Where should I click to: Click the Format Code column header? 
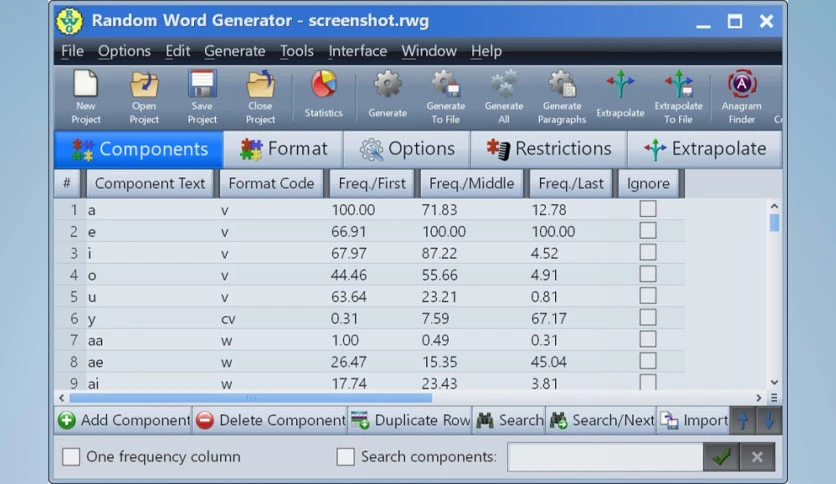(271, 183)
